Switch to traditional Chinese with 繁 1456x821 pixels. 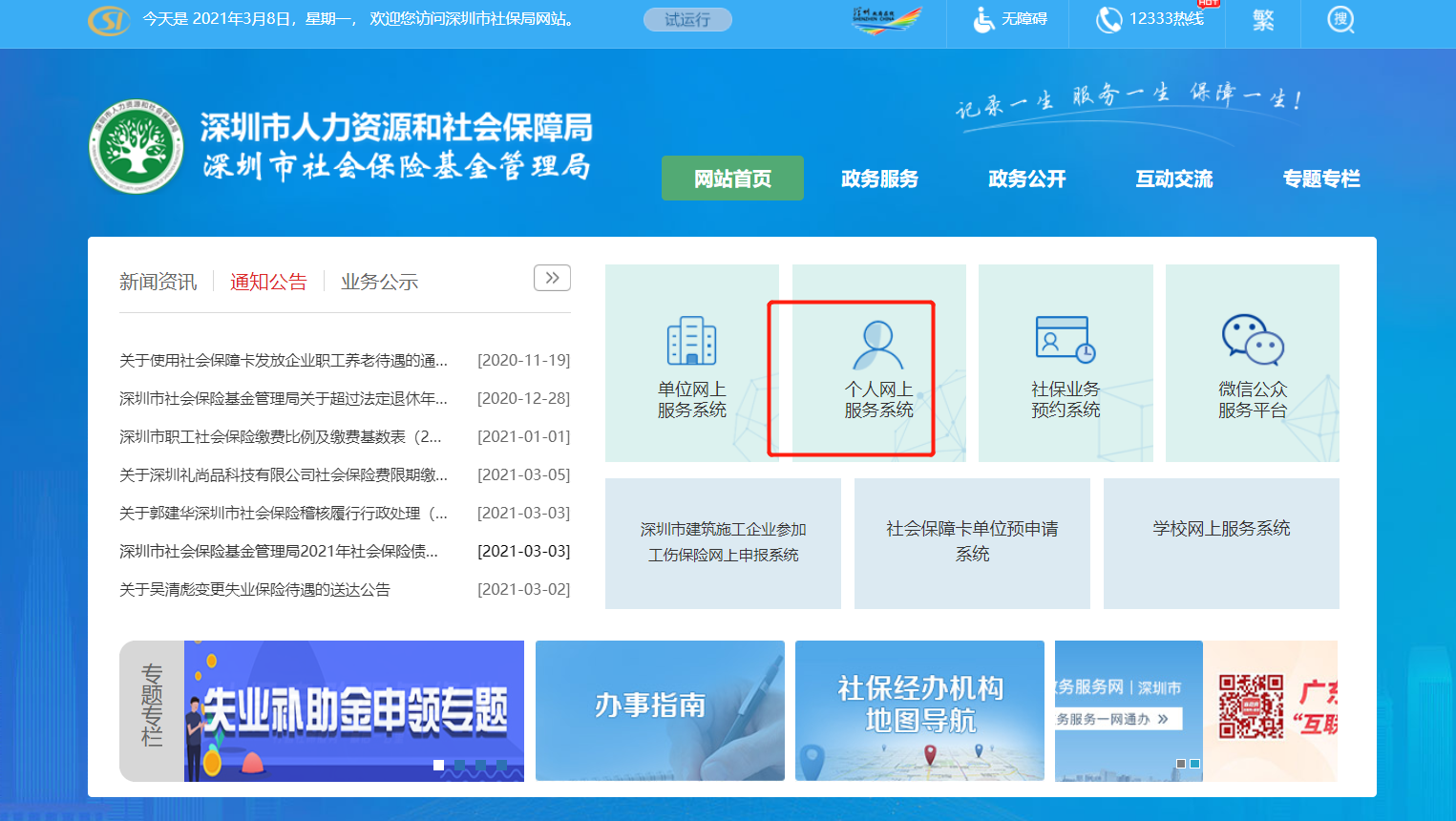click(x=1263, y=20)
